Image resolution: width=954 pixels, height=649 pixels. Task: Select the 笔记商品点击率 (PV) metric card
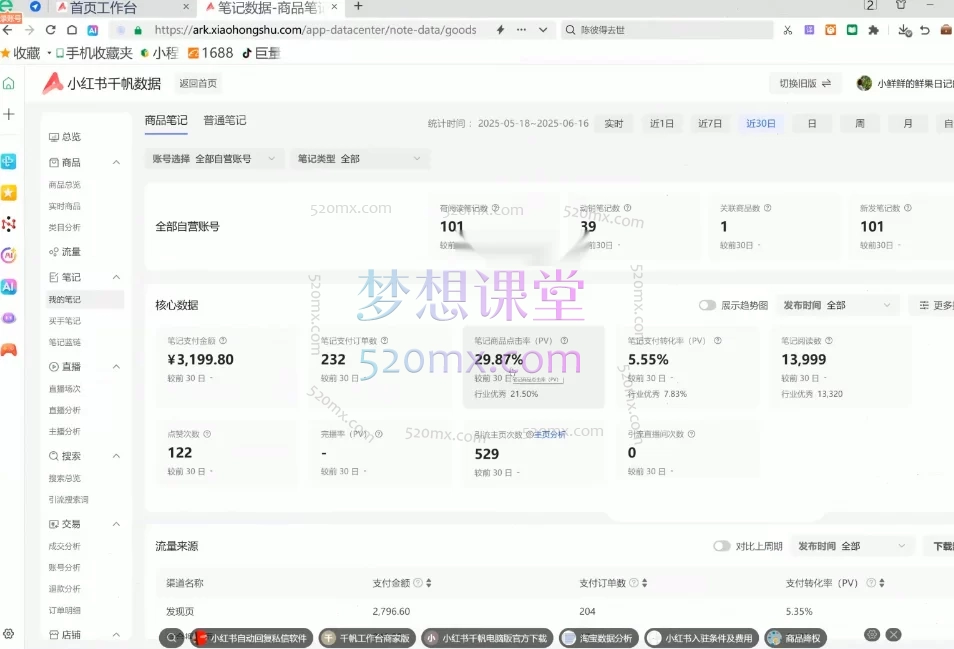point(534,367)
